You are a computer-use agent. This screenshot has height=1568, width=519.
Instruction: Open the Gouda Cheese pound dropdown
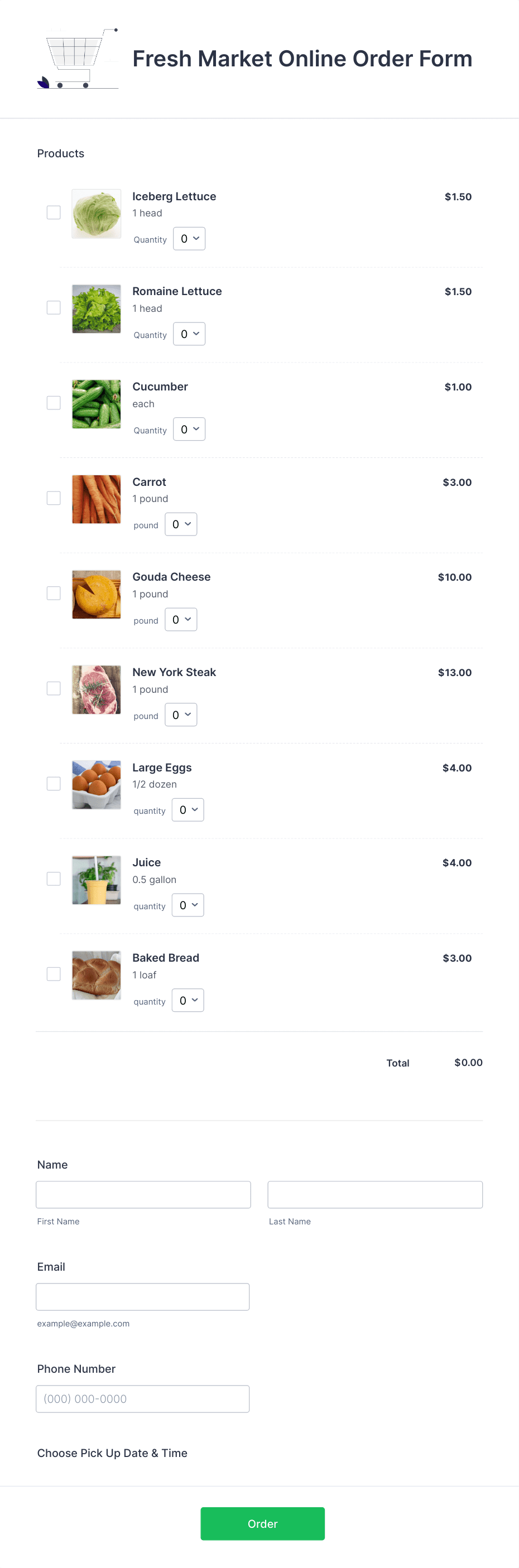coord(181,619)
